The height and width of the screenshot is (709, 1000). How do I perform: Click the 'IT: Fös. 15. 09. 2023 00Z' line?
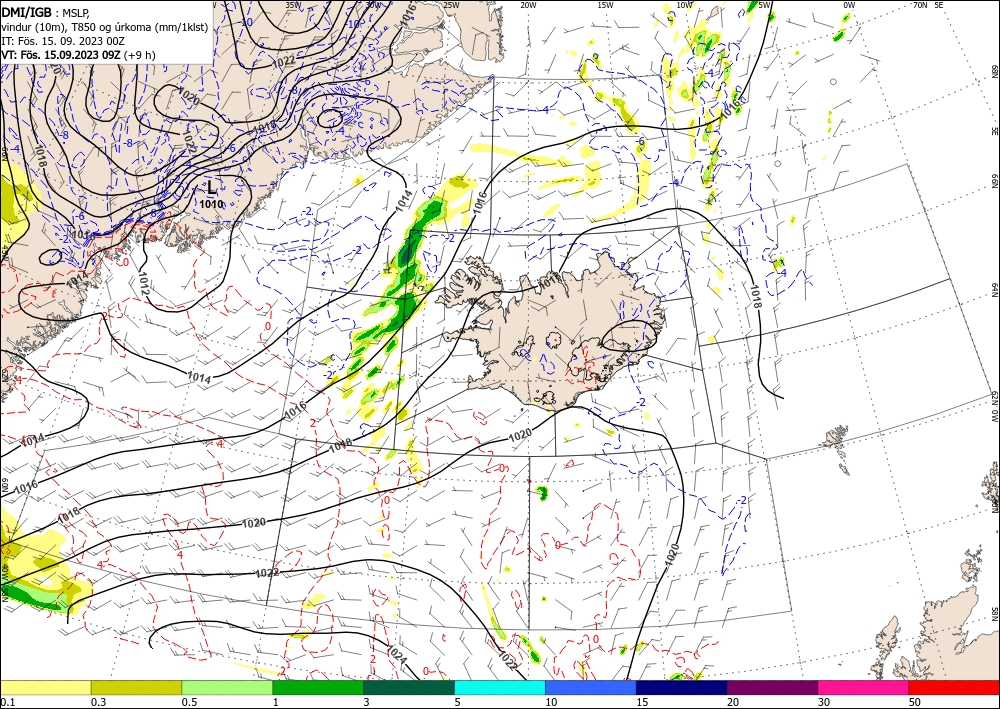pyautogui.click(x=63, y=41)
